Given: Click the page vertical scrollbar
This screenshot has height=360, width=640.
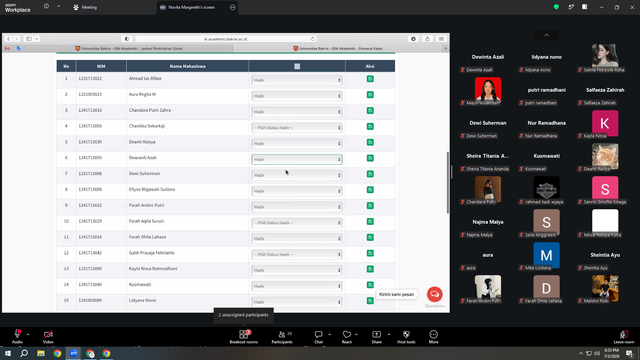Looking at the screenshot, I should tap(448, 182).
